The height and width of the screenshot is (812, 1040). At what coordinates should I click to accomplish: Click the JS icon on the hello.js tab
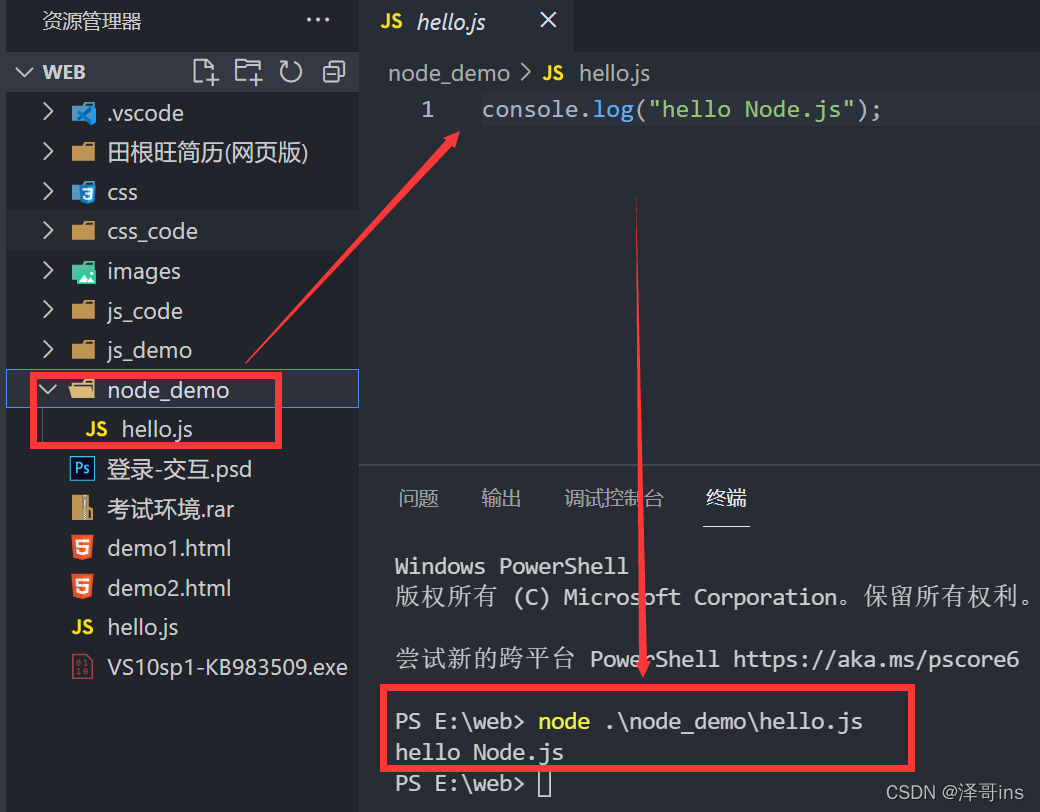[x=391, y=21]
